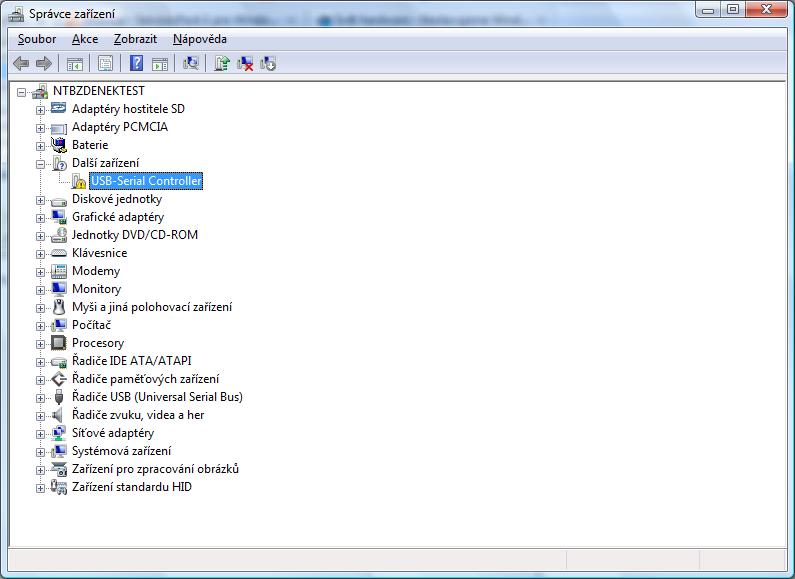The height and width of the screenshot is (579, 795).
Task: Maximize the Správce zařízení window
Action: (733, 10)
